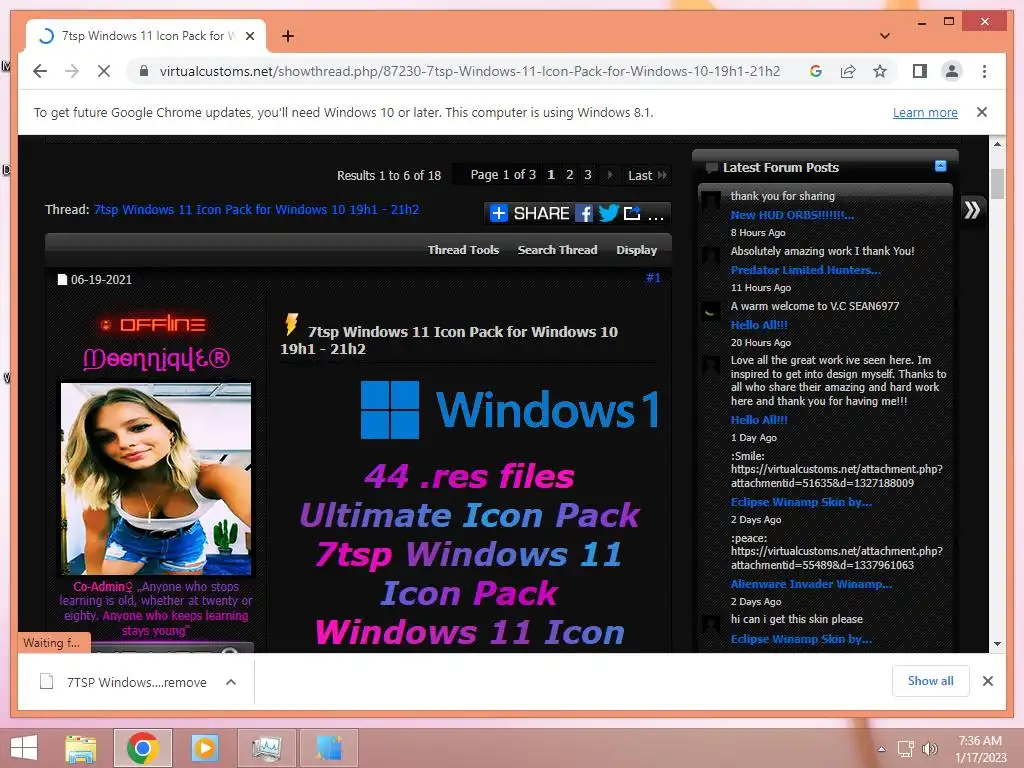Open the Google search icon in address bar
Viewport: 1024px width, 768px height.
[x=816, y=71]
